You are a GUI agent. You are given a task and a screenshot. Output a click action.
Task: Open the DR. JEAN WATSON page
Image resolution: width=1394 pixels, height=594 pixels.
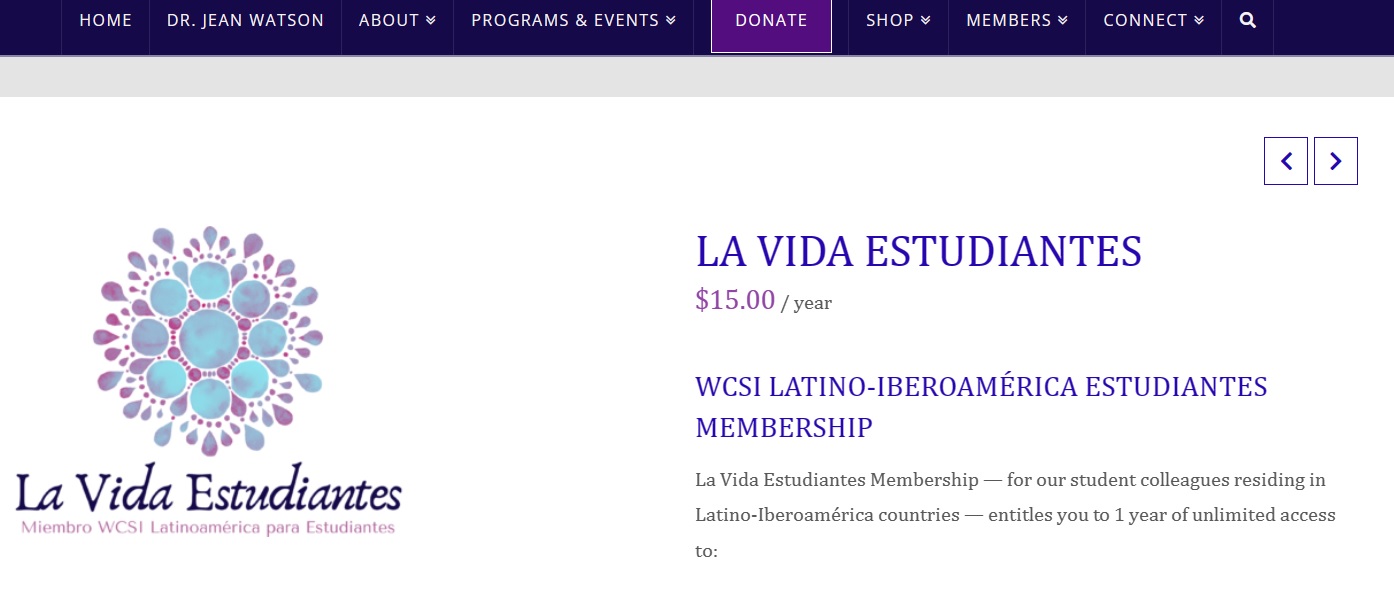246,20
